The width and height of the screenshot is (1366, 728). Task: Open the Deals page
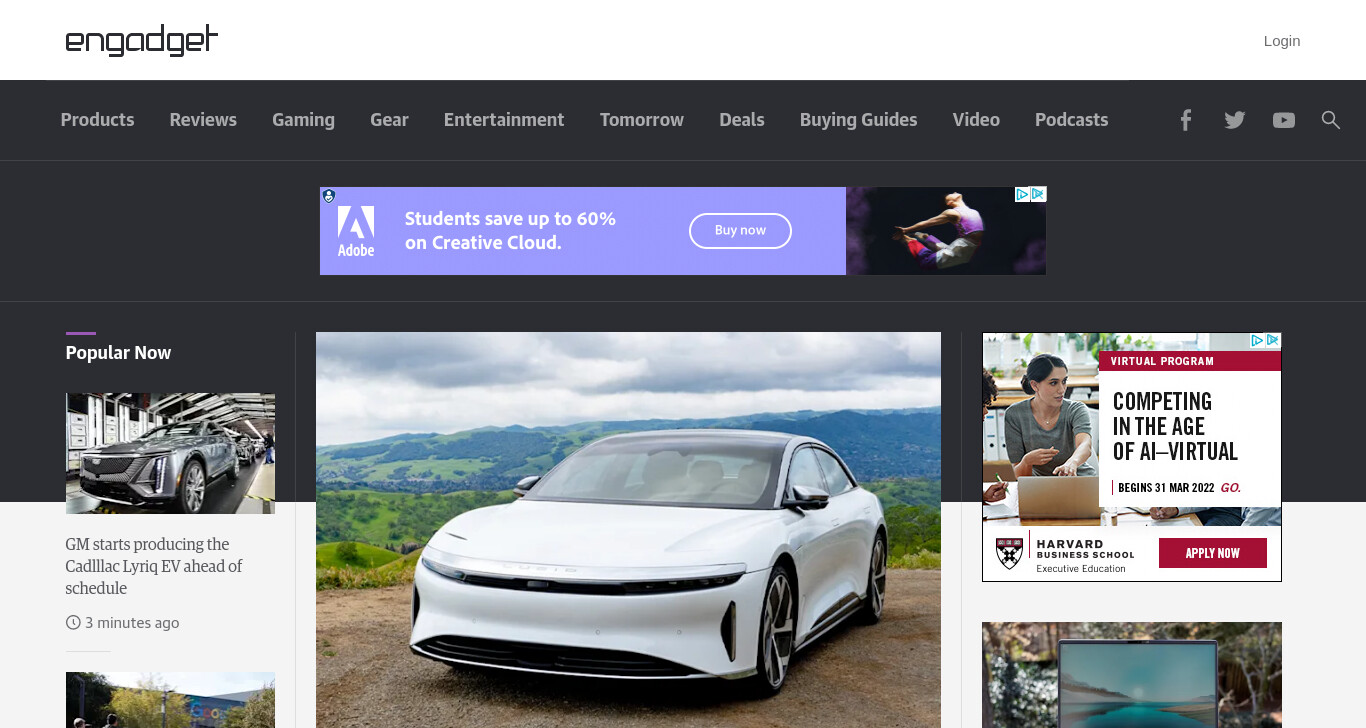point(741,120)
